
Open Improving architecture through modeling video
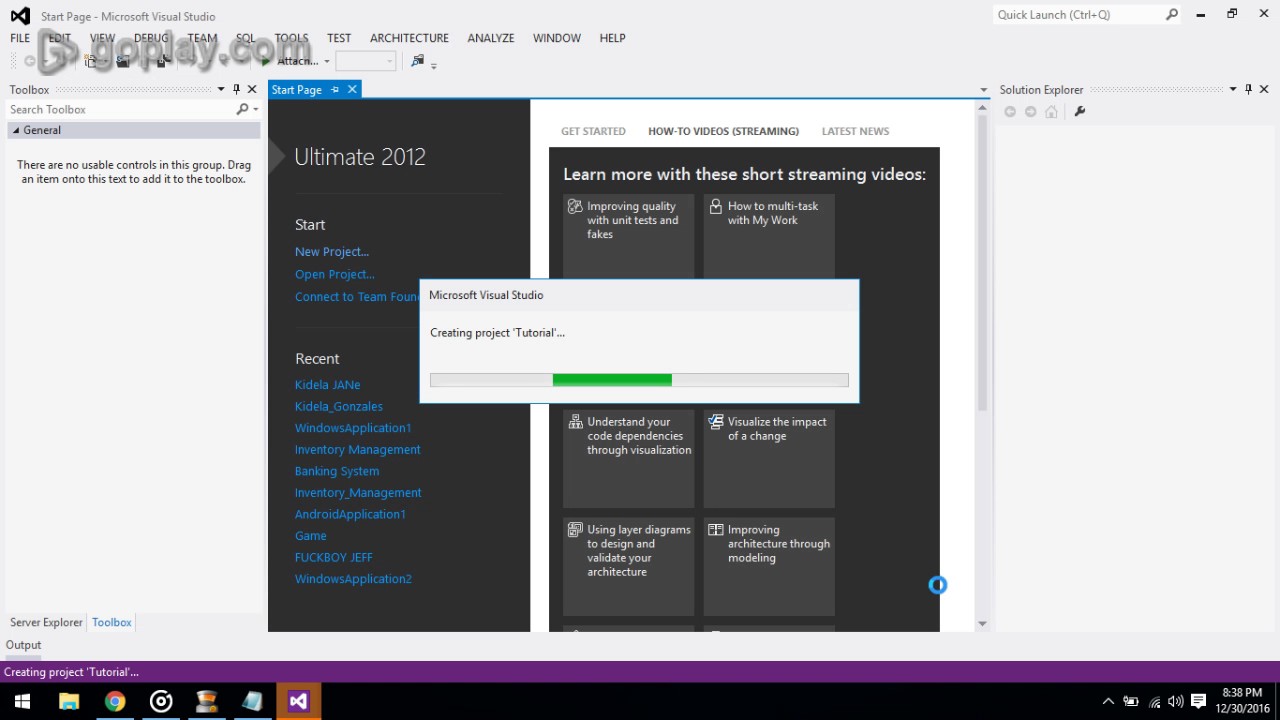tap(769, 566)
